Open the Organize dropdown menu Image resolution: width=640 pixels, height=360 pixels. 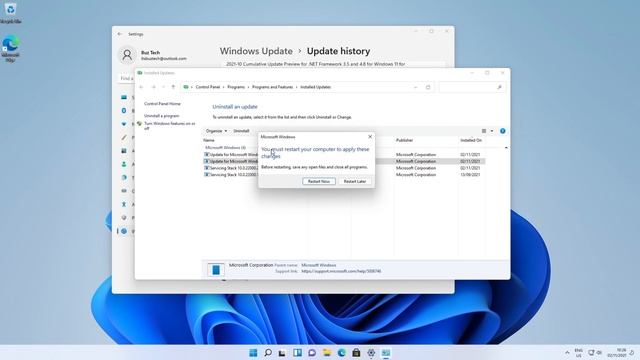[x=216, y=131]
